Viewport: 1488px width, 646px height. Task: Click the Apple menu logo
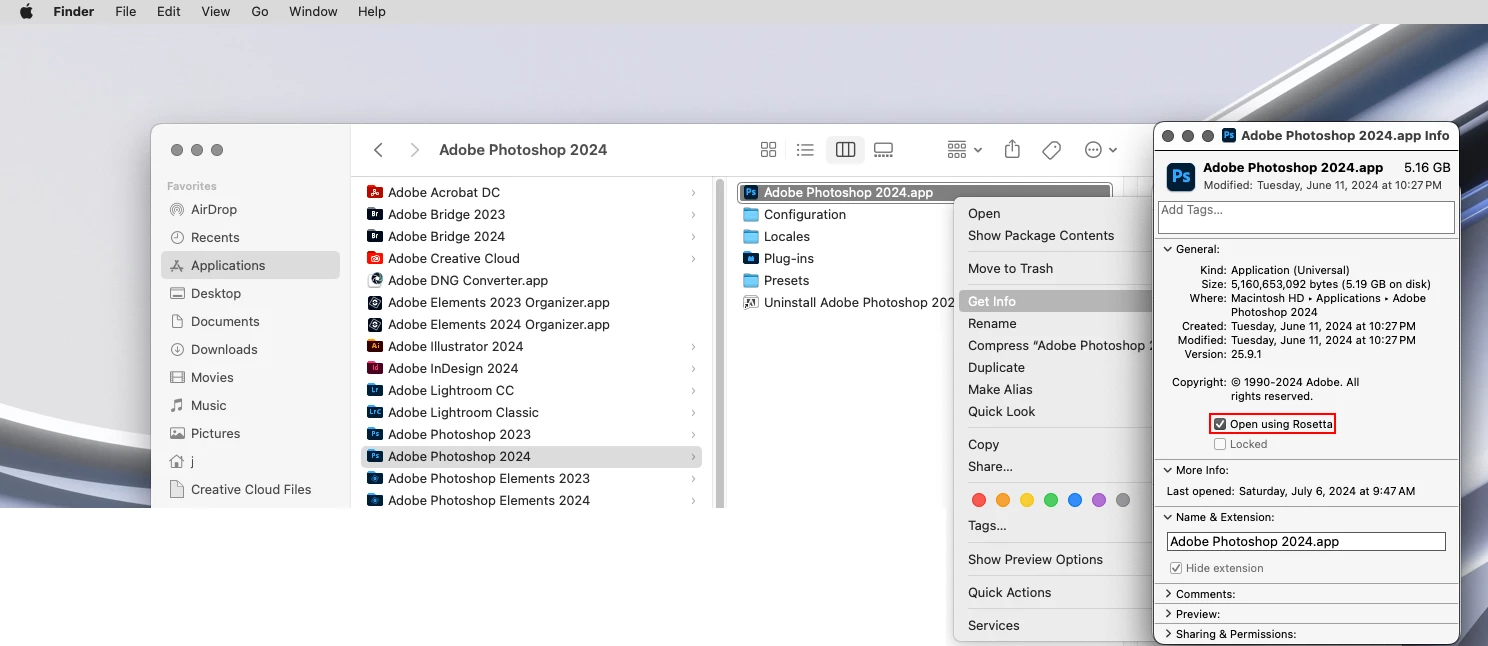tap(26, 12)
